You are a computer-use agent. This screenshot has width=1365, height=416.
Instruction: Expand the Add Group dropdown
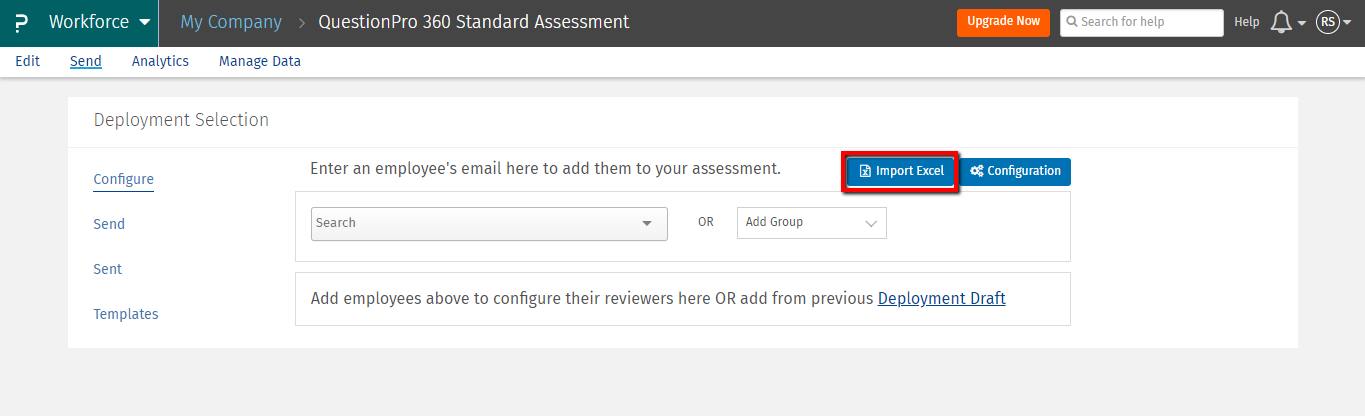(811, 223)
